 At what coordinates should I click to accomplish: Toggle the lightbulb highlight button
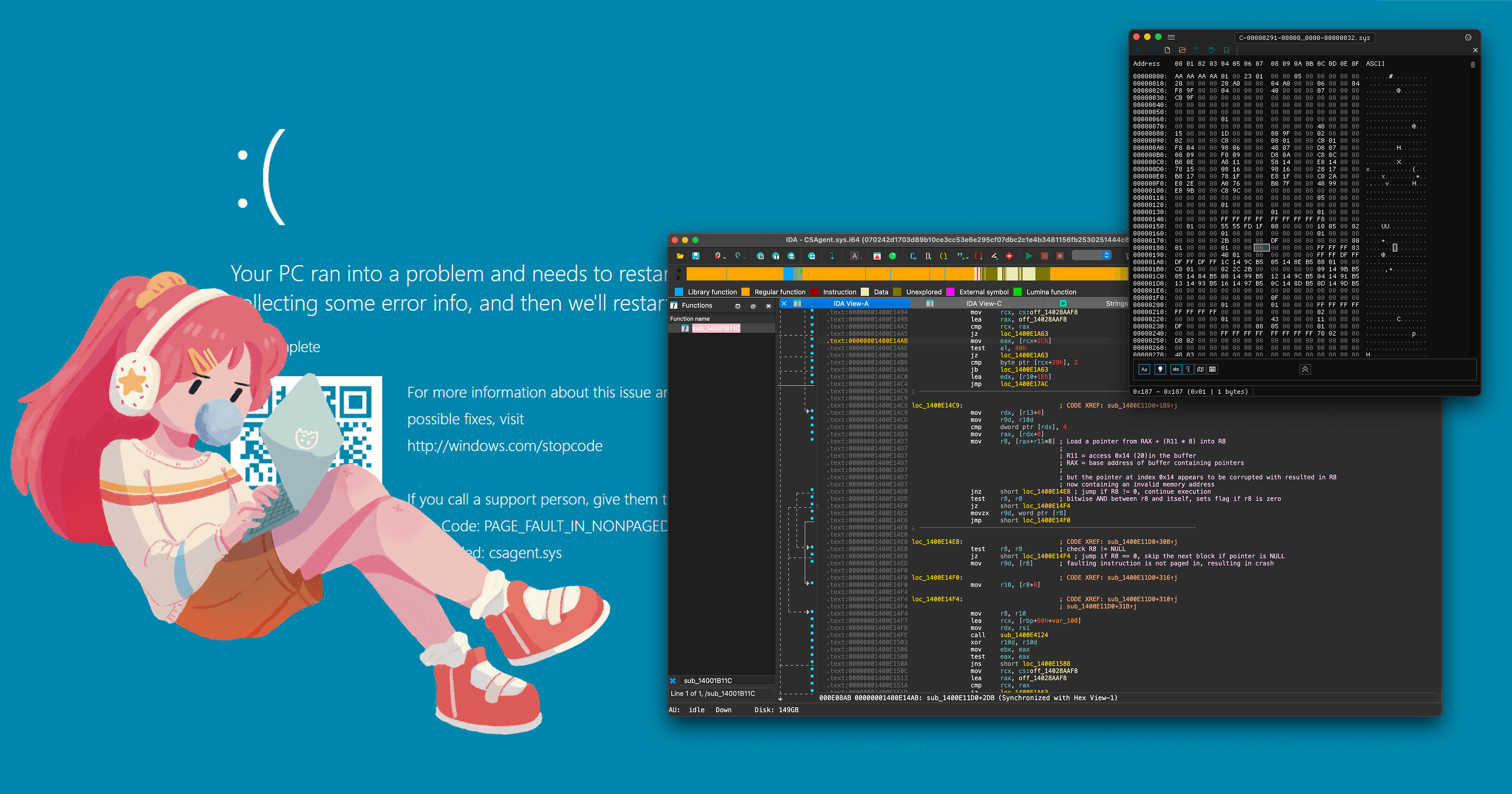[1160, 369]
